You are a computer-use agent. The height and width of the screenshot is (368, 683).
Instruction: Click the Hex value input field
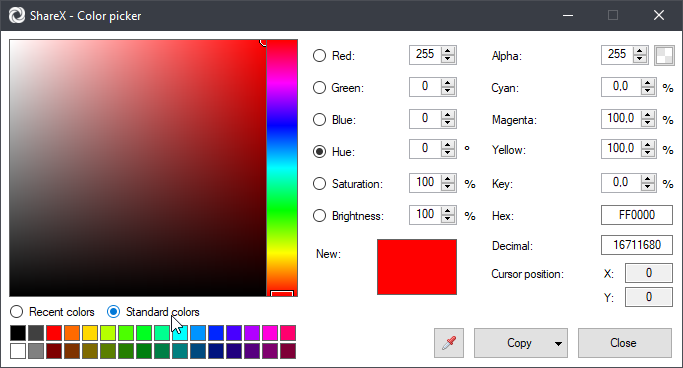636,215
